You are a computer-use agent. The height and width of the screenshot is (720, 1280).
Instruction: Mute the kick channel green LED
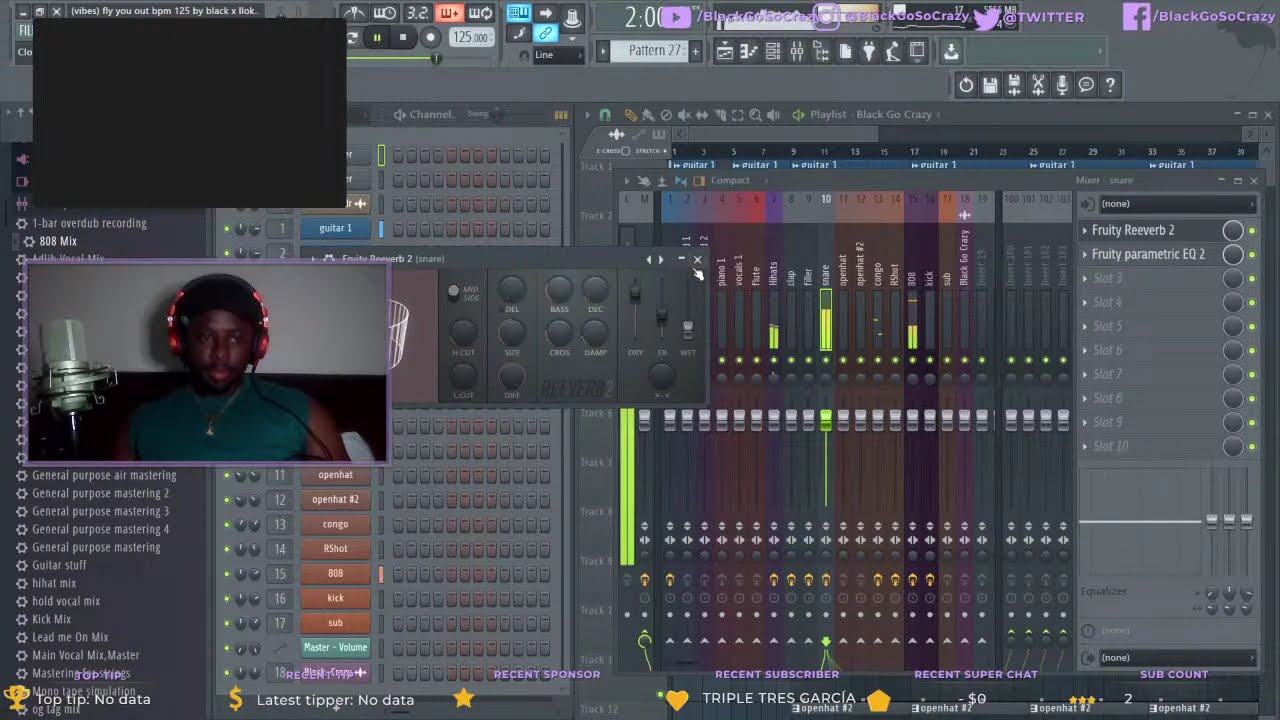tap(227, 599)
